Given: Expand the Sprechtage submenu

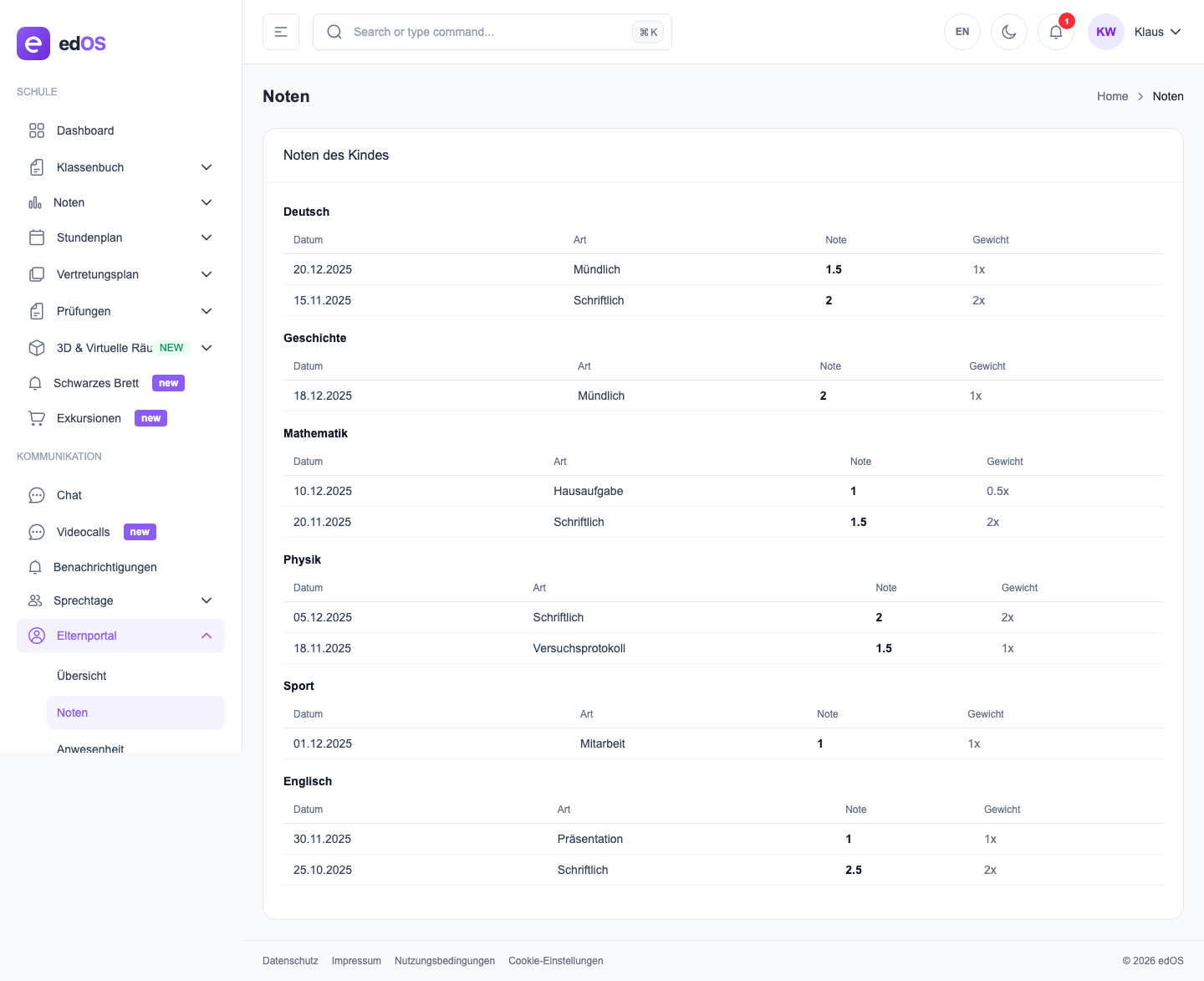Looking at the screenshot, I should click(x=207, y=600).
